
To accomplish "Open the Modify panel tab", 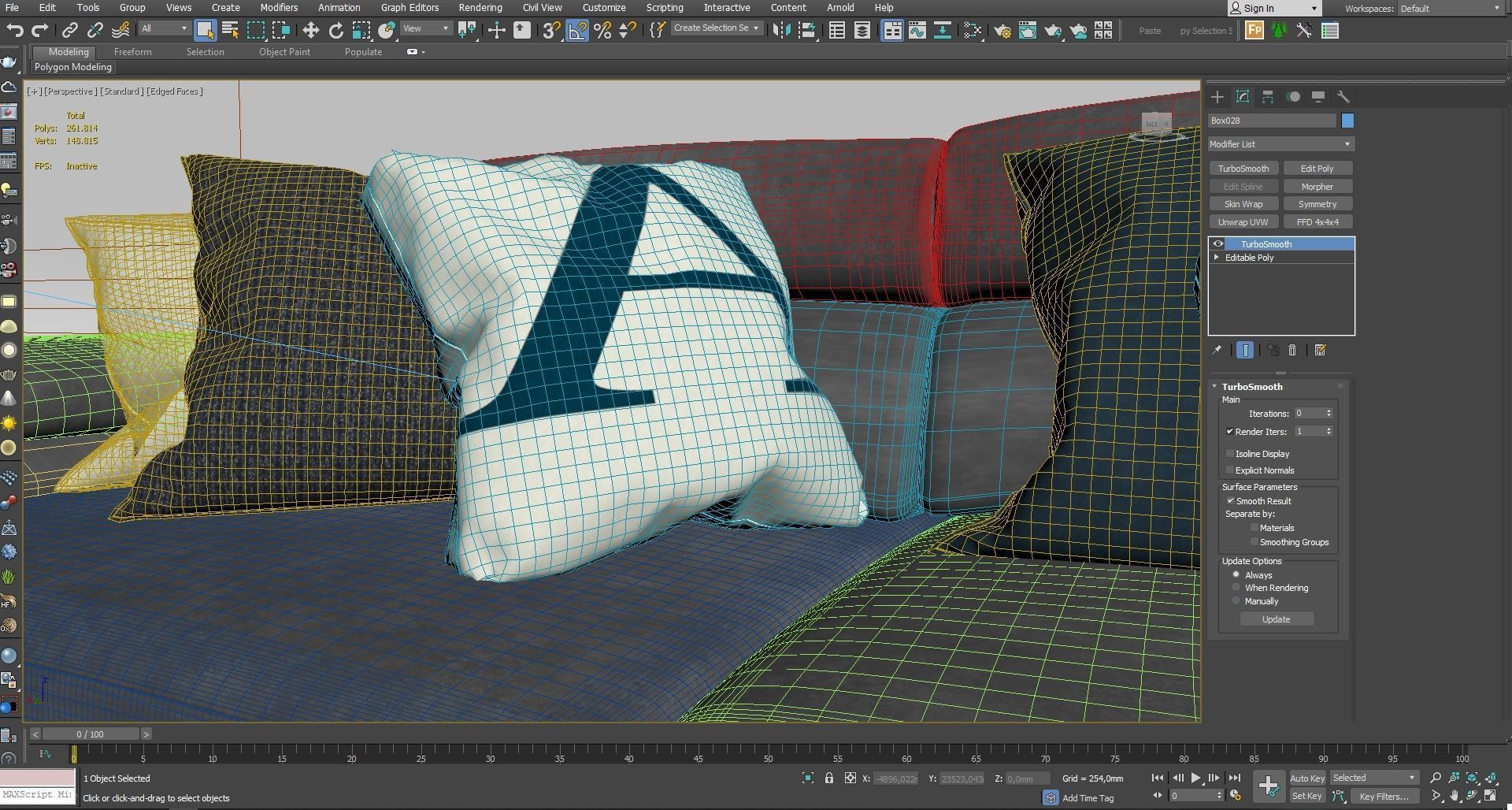I will click(1243, 97).
